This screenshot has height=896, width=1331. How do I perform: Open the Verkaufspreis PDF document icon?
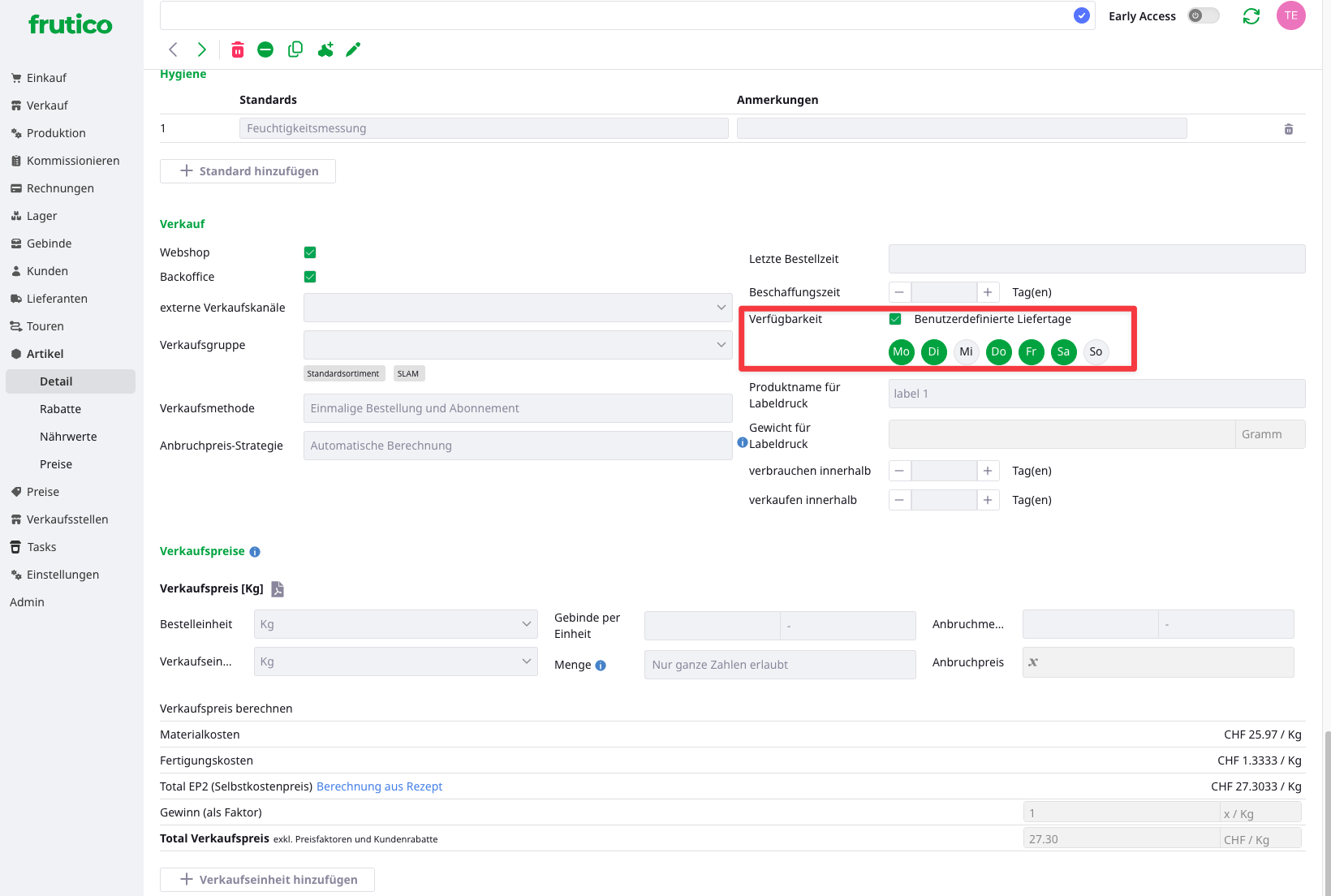pyautogui.click(x=278, y=589)
